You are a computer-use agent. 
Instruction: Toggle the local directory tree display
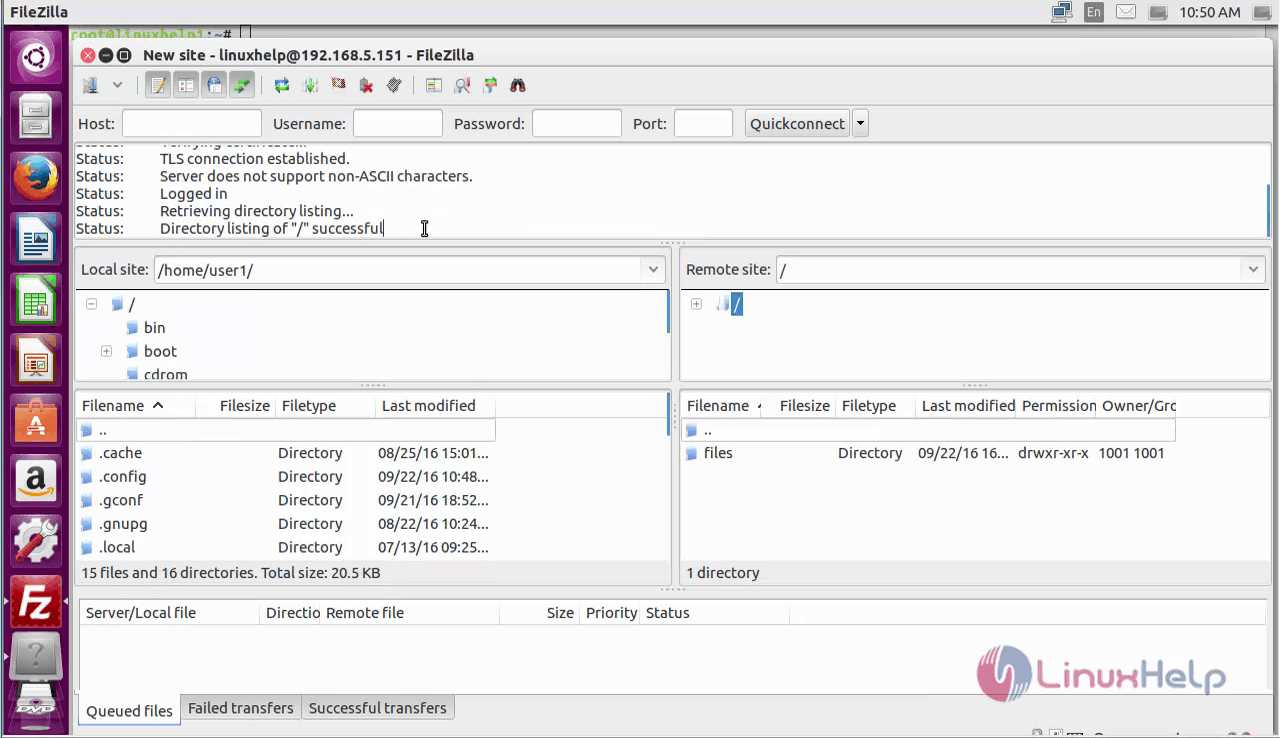186,85
